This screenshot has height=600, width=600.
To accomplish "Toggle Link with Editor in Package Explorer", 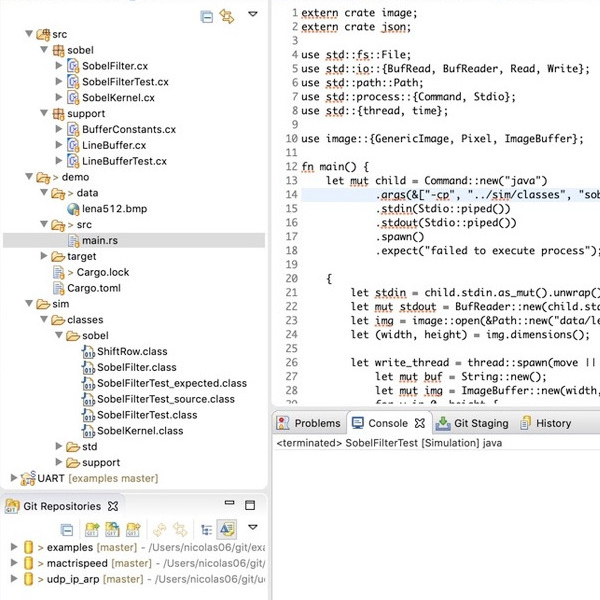I will tap(227, 16).
